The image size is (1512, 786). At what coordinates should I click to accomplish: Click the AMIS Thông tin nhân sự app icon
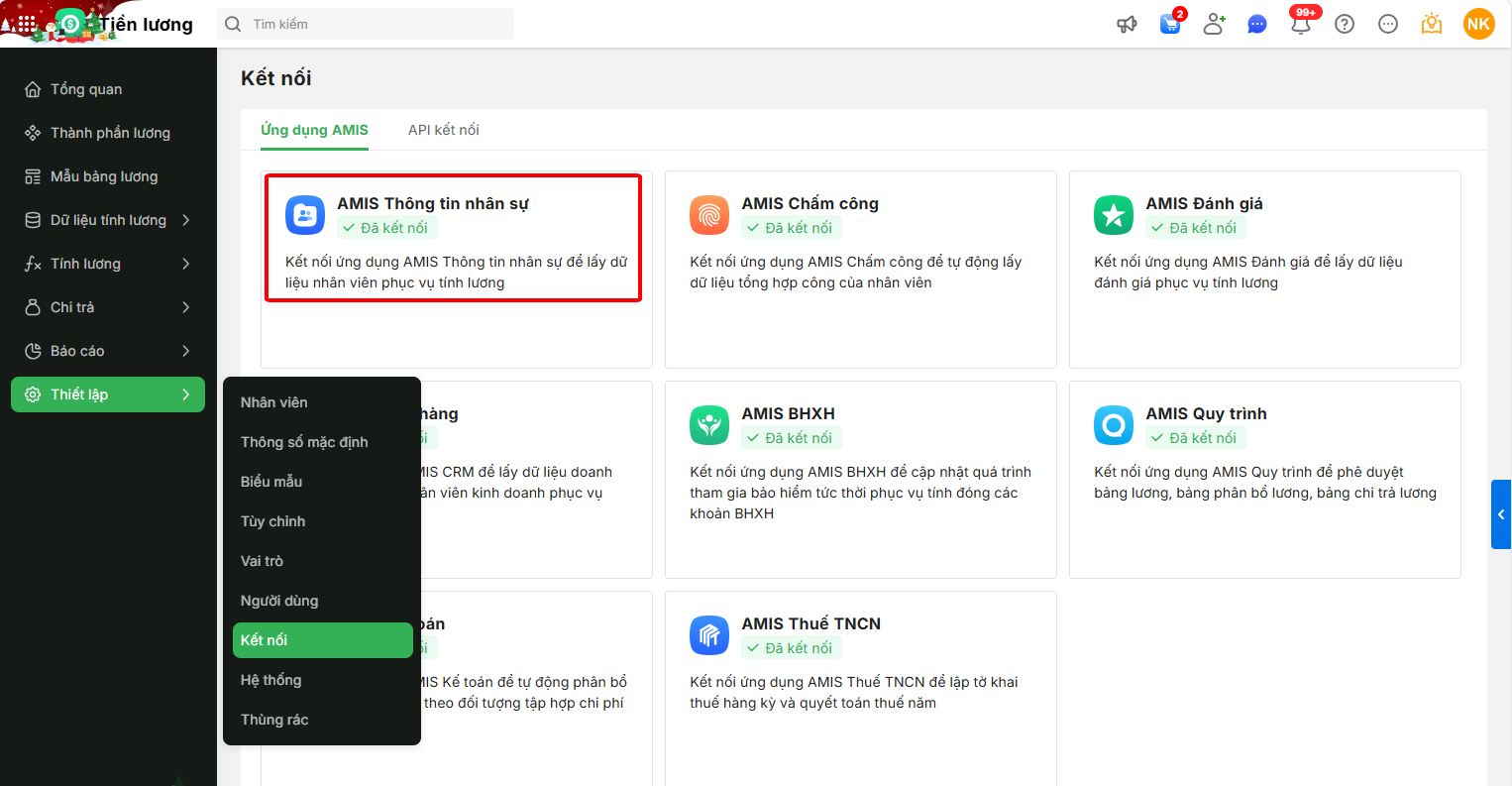pos(305,215)
